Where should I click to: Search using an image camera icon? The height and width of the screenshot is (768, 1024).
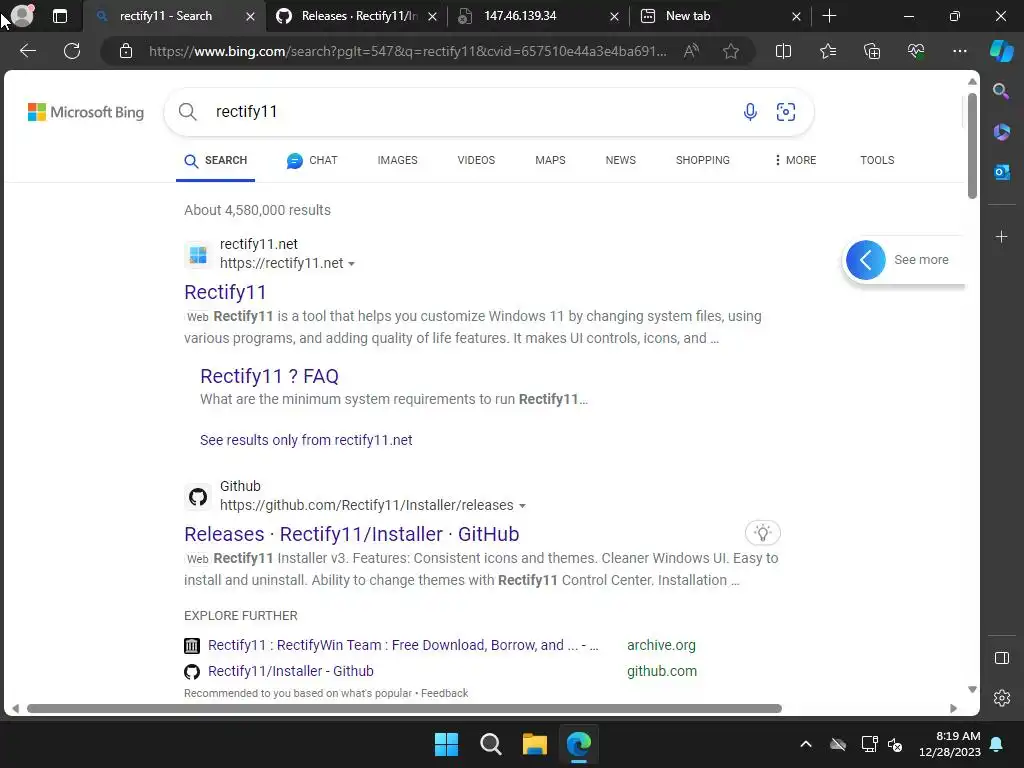786,112
